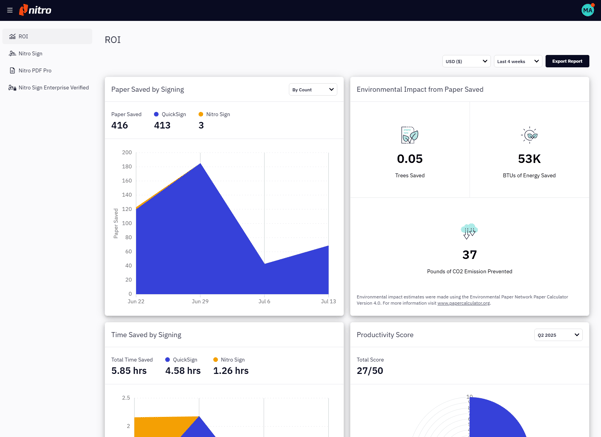This screenshot has height=437, width=601.
Task: Toggle Nitro Sign orange legend in Paper Saved
Action: tap(217, 114)
